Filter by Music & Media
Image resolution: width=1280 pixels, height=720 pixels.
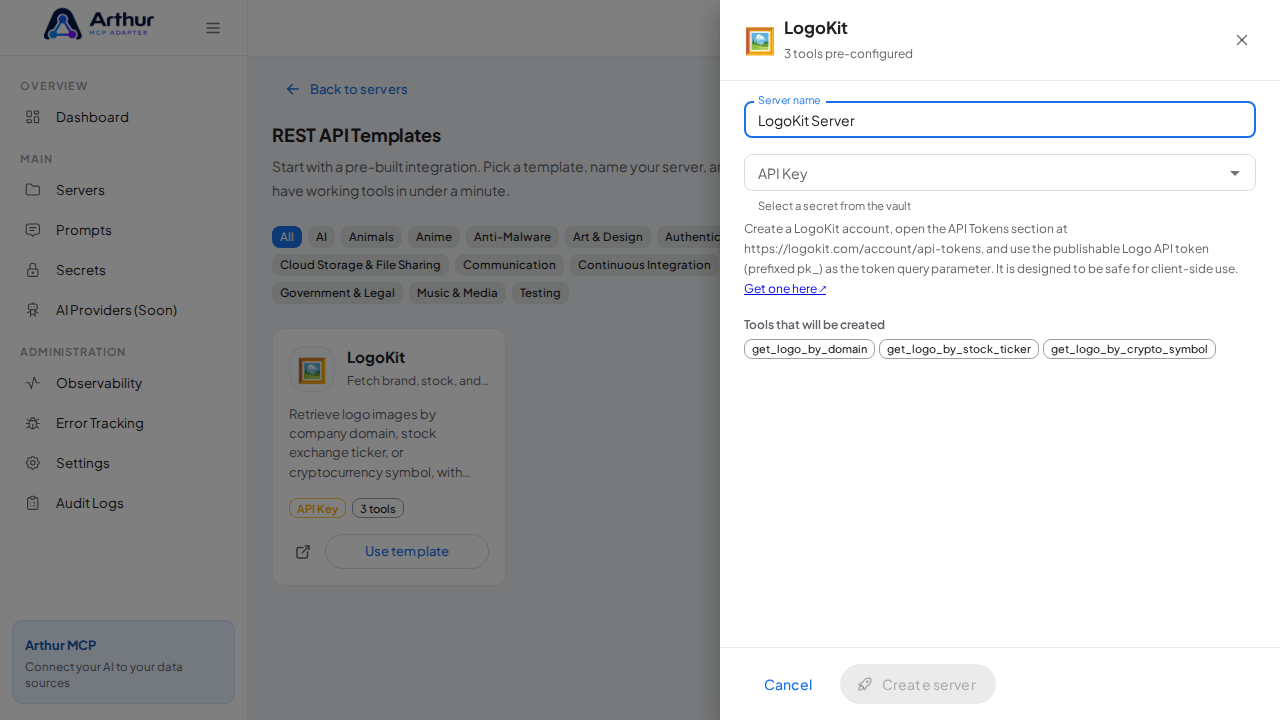tap(457, 293)
